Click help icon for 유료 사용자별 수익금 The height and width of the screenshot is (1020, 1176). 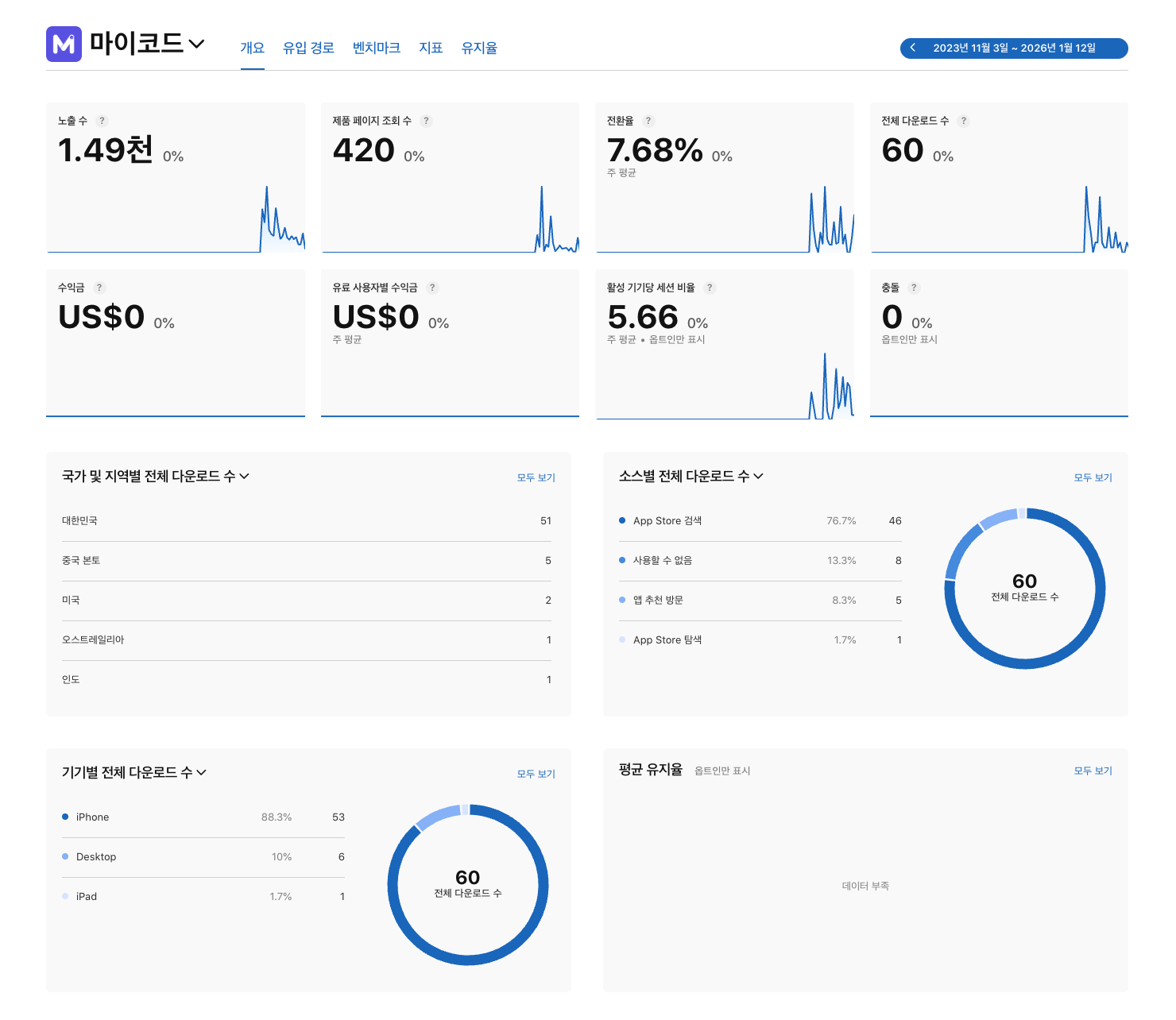coord(432,288)
